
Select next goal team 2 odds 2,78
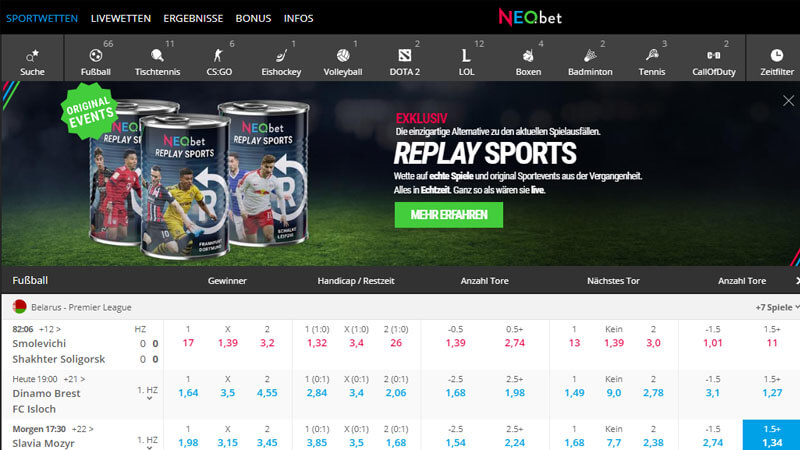point(653,393)
